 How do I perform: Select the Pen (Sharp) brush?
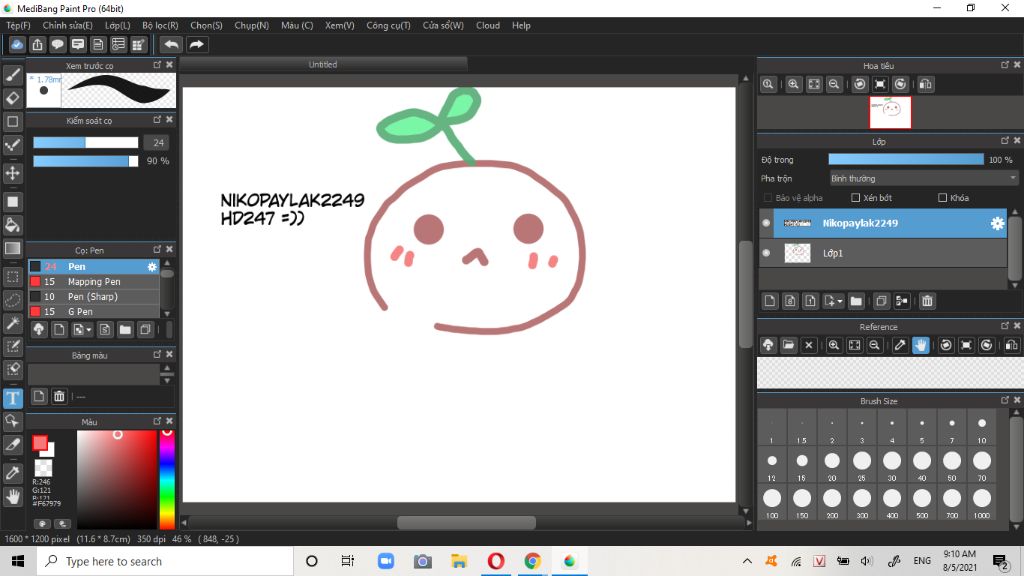94,296
